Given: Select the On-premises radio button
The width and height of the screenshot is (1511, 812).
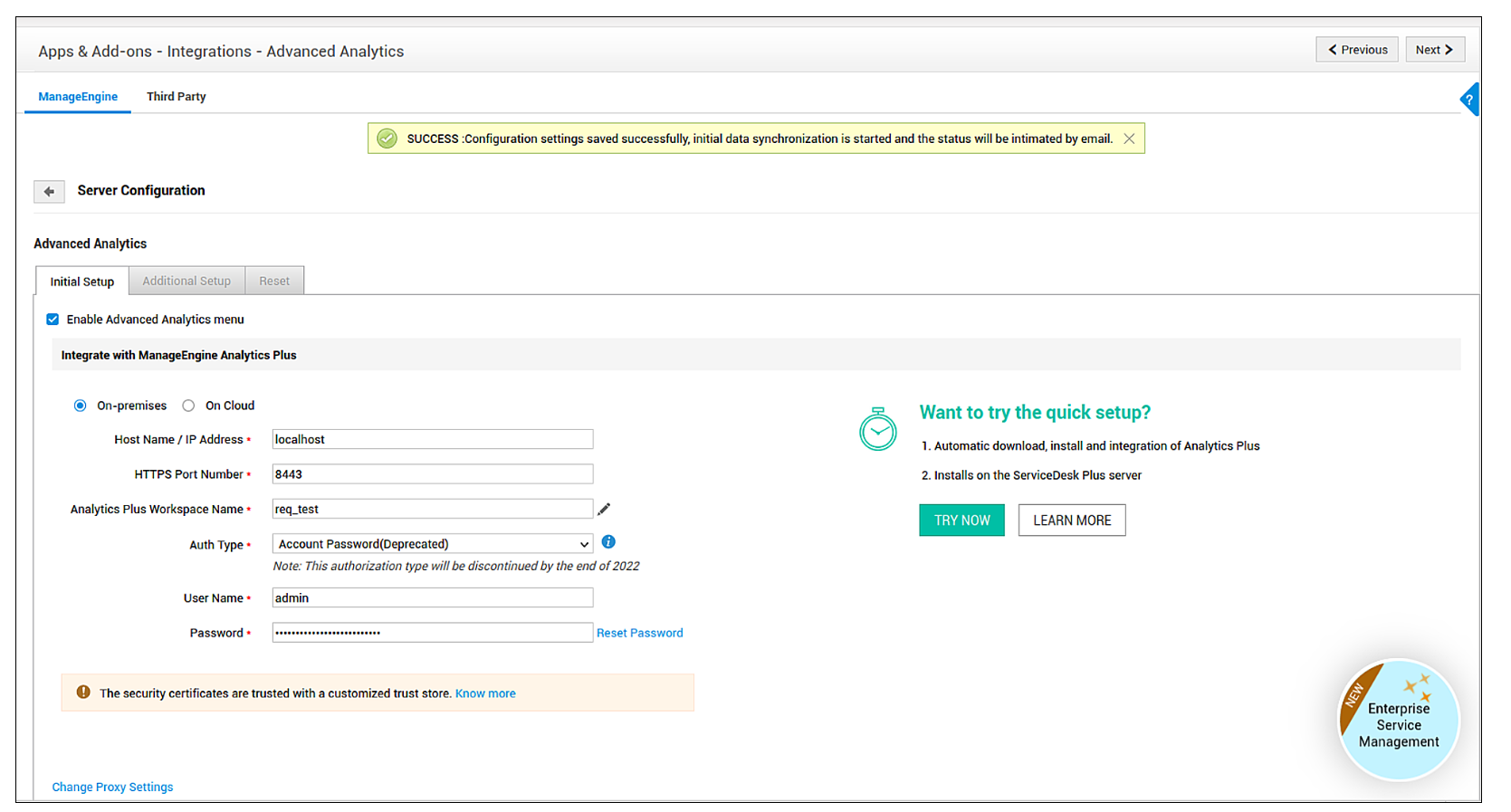Looking at the screenshot, I should click(x=81, y=406).
